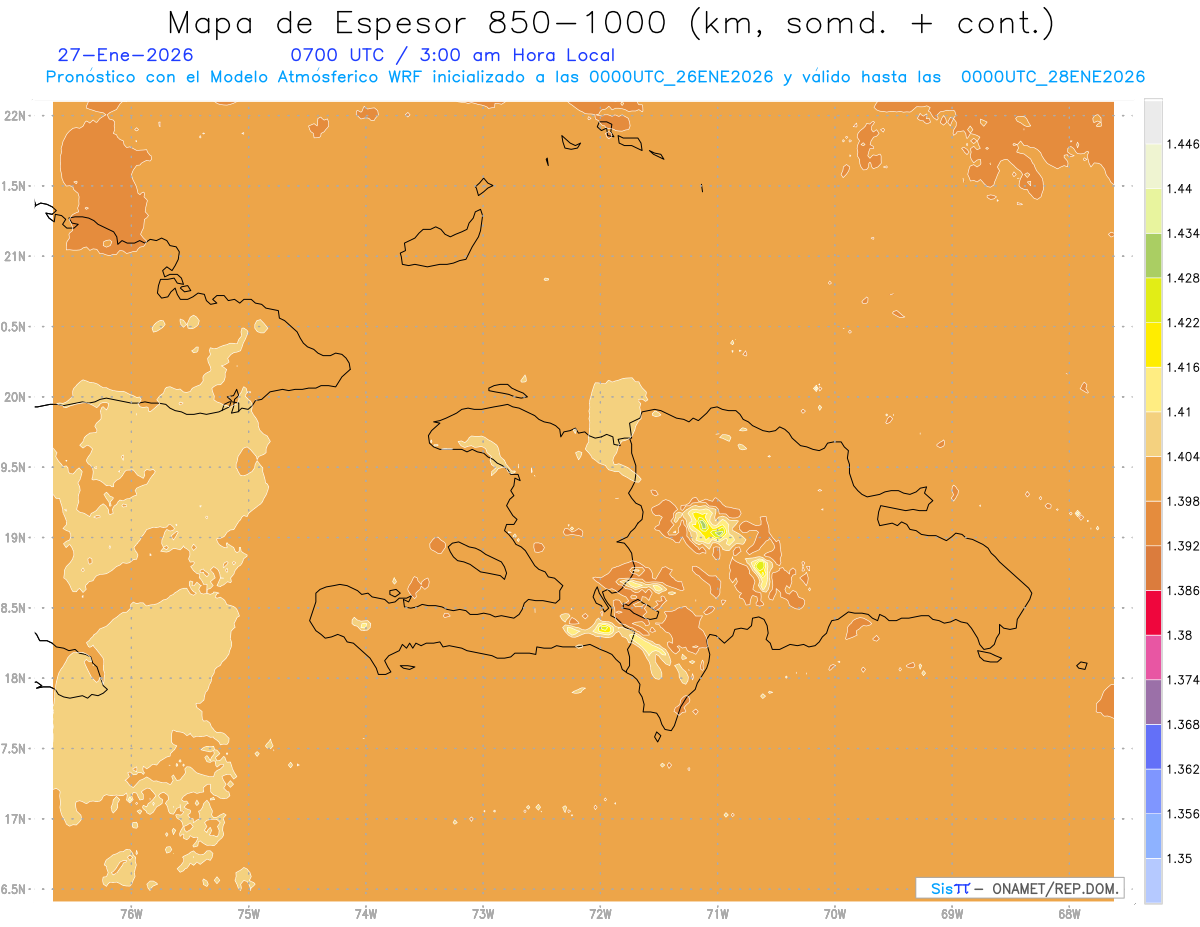1200x927 pixels.
Task: Click the latitude label '8.5N'
Action: coord(13,608)
